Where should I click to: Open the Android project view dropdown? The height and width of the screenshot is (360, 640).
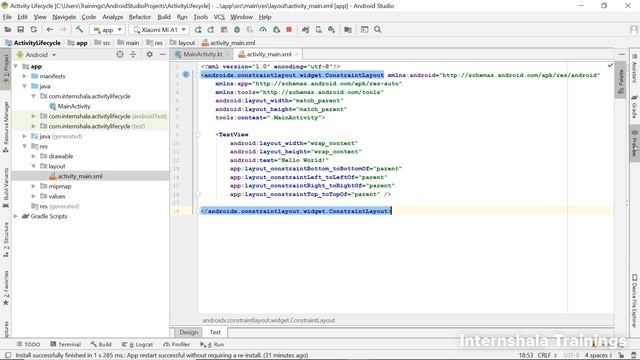(36, 55)
